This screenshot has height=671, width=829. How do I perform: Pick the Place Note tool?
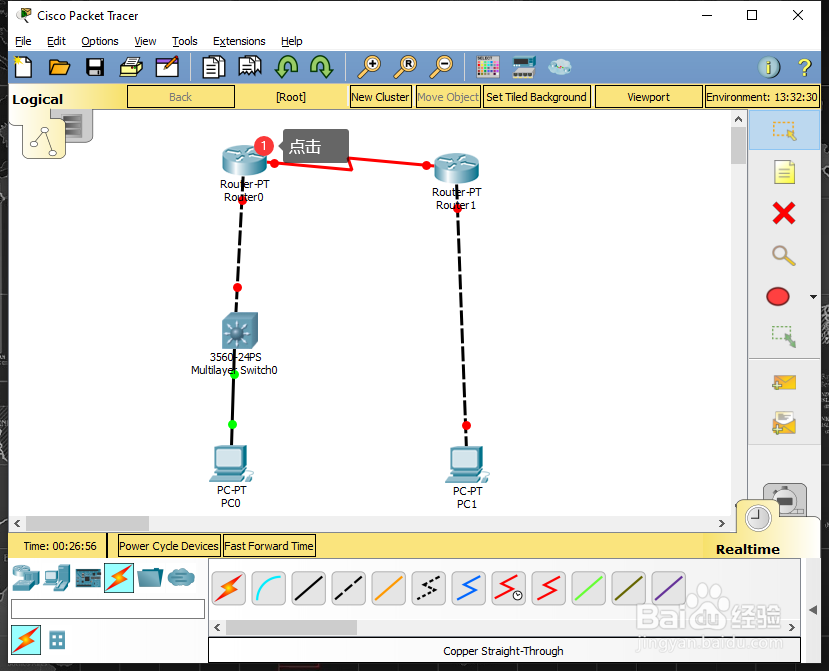point(784,172)
